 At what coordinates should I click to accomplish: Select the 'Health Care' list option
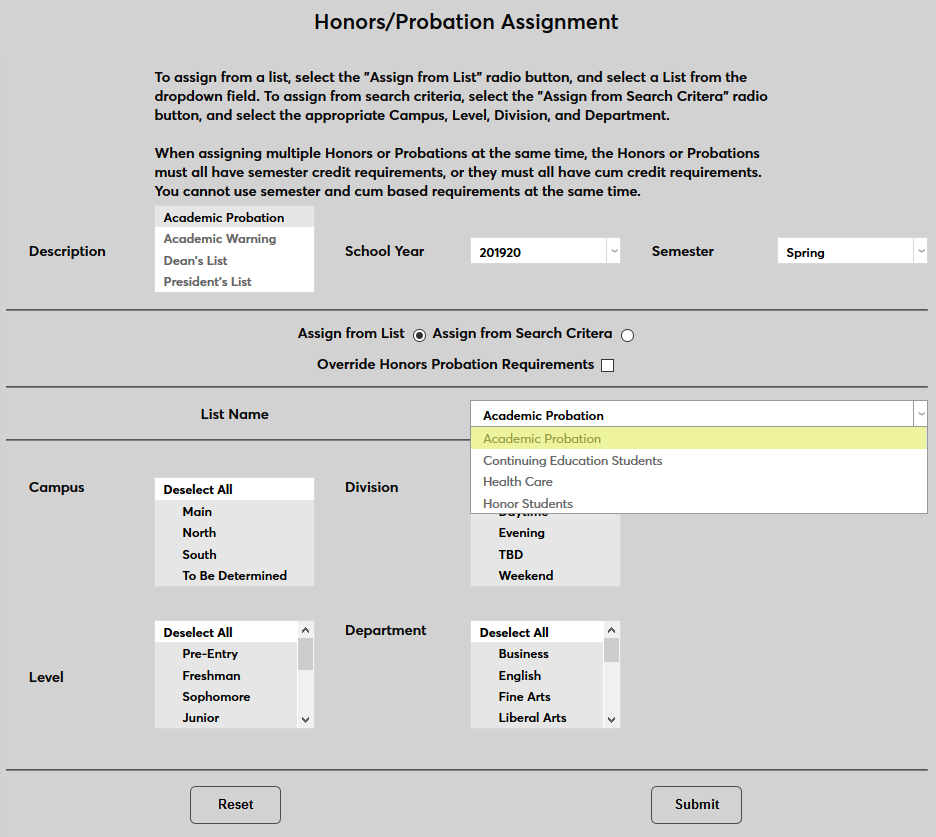click(517, 481)
